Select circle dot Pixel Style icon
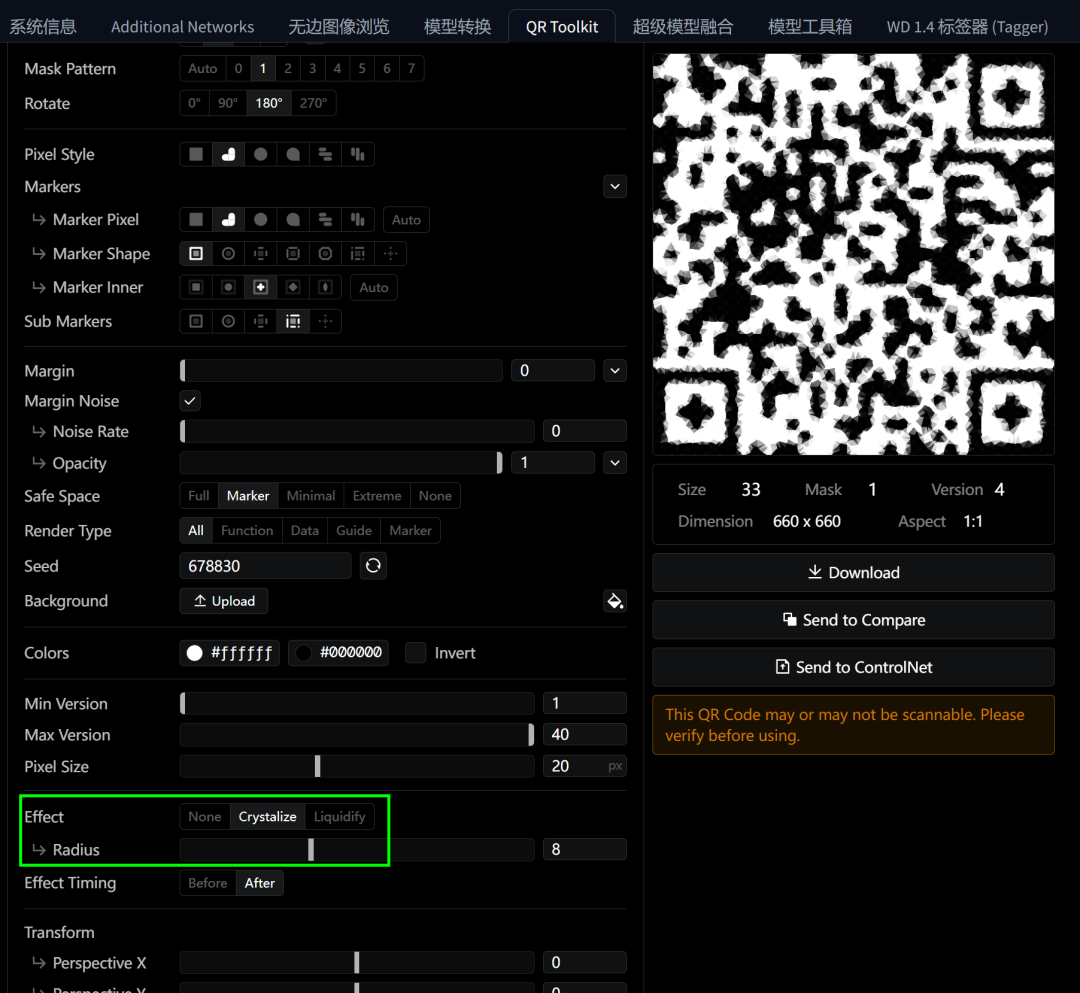This screenshot has width=1080, height=993. click(260, 154)
